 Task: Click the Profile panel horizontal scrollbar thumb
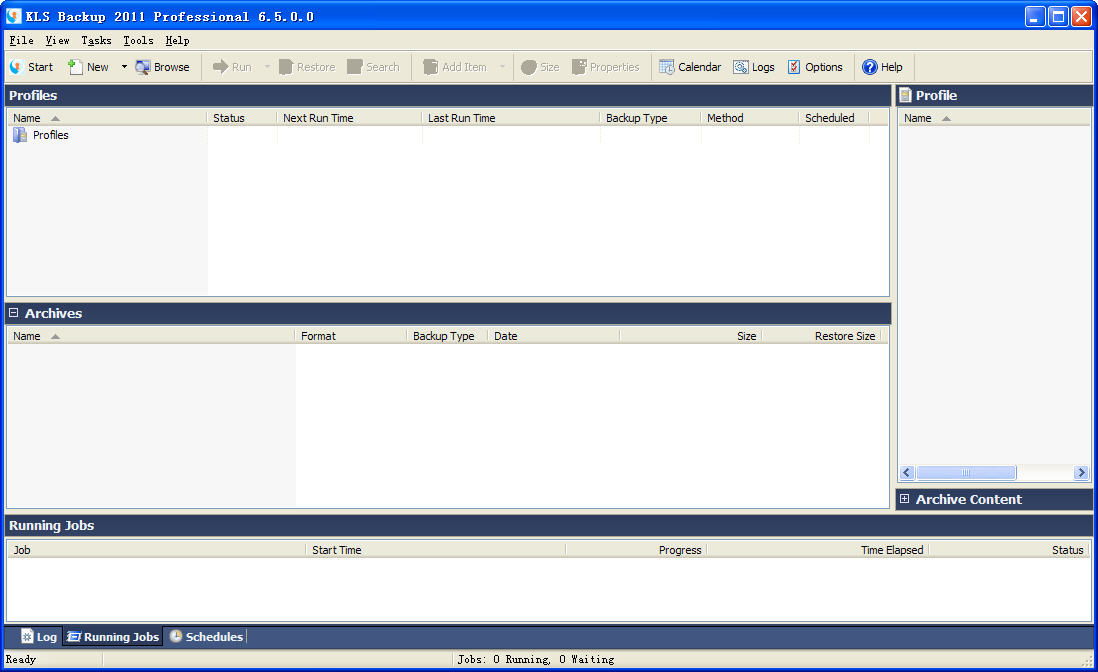point(966,472)
